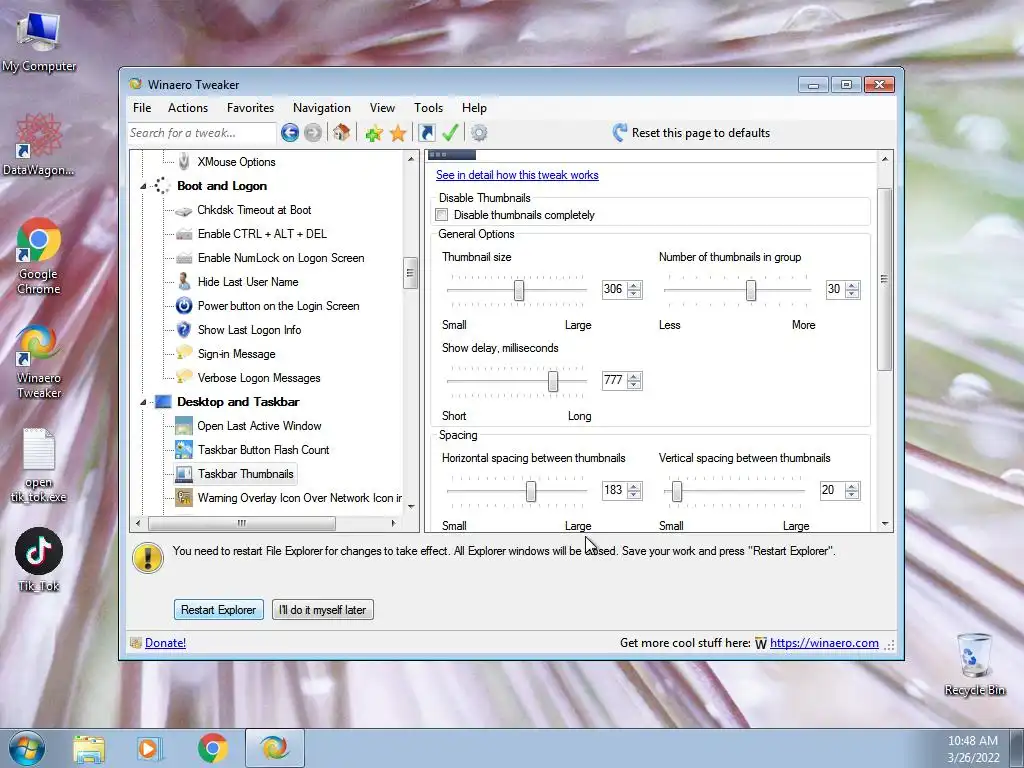The width and height of the screenshot is (1024, 768).
Task: Click Open Last Active Window icon
Action: [x=184, y=426]
